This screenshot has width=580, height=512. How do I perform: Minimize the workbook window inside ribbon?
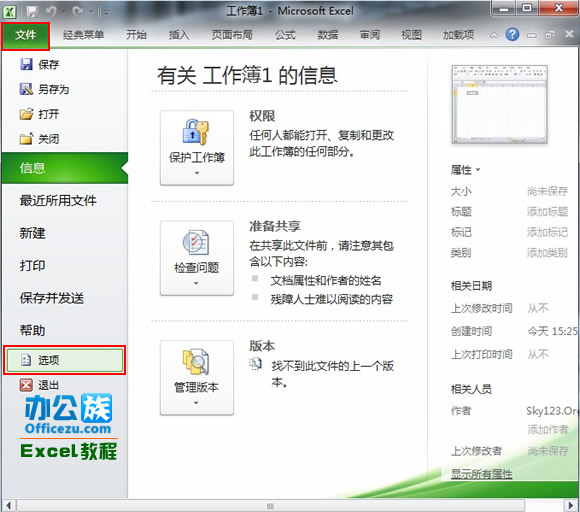point(532,36)
